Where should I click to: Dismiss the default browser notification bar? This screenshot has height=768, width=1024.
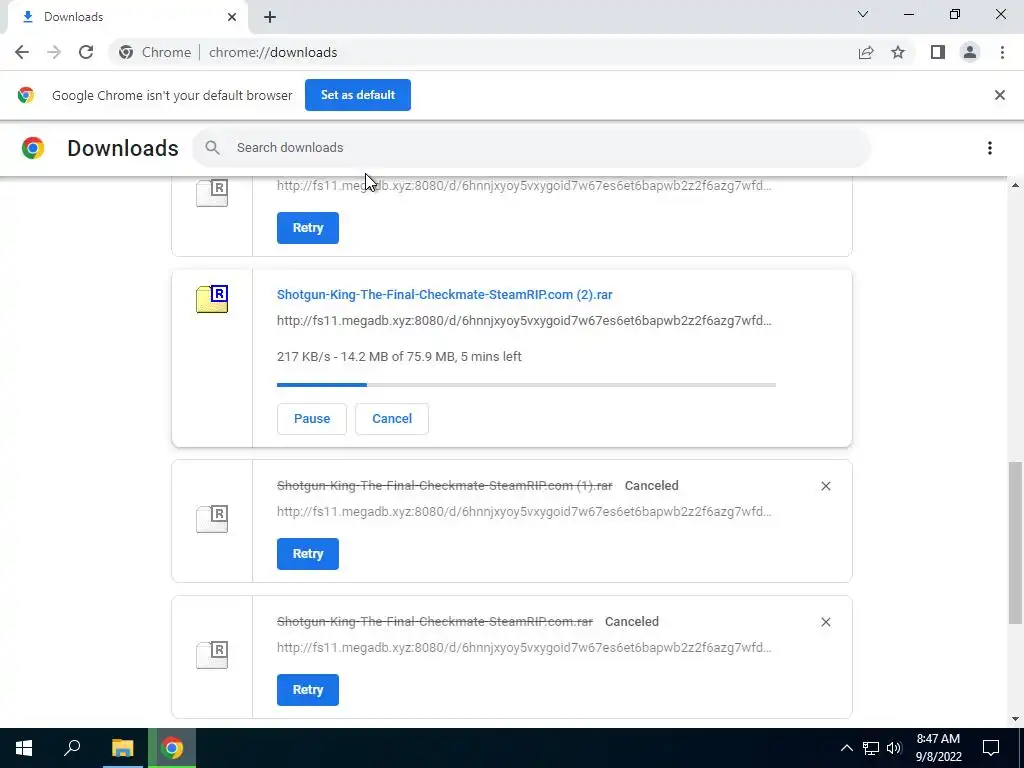point(1000,95)
